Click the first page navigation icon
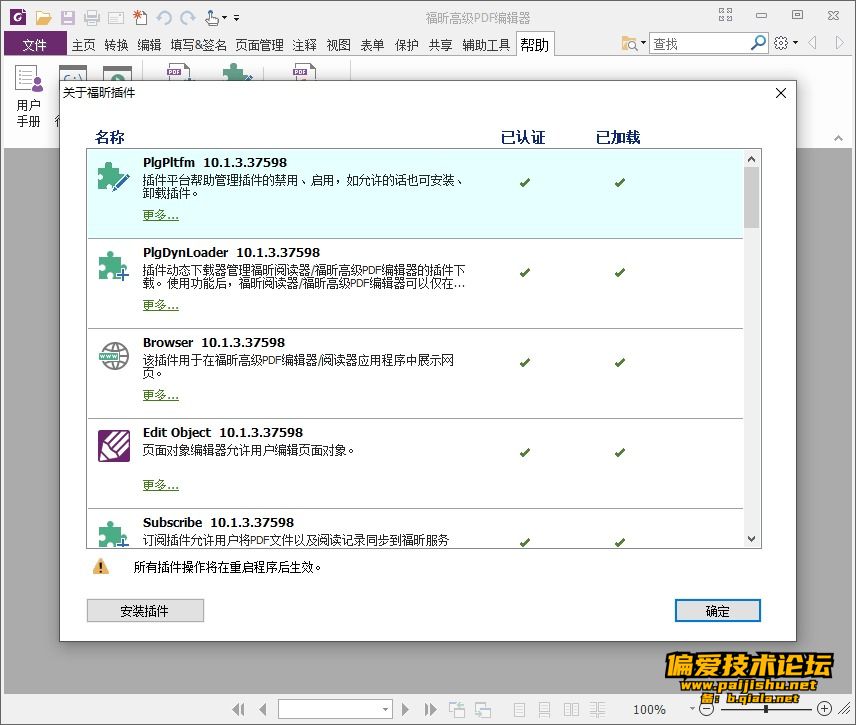Screen dimensions: 856x725 [238, 709]
